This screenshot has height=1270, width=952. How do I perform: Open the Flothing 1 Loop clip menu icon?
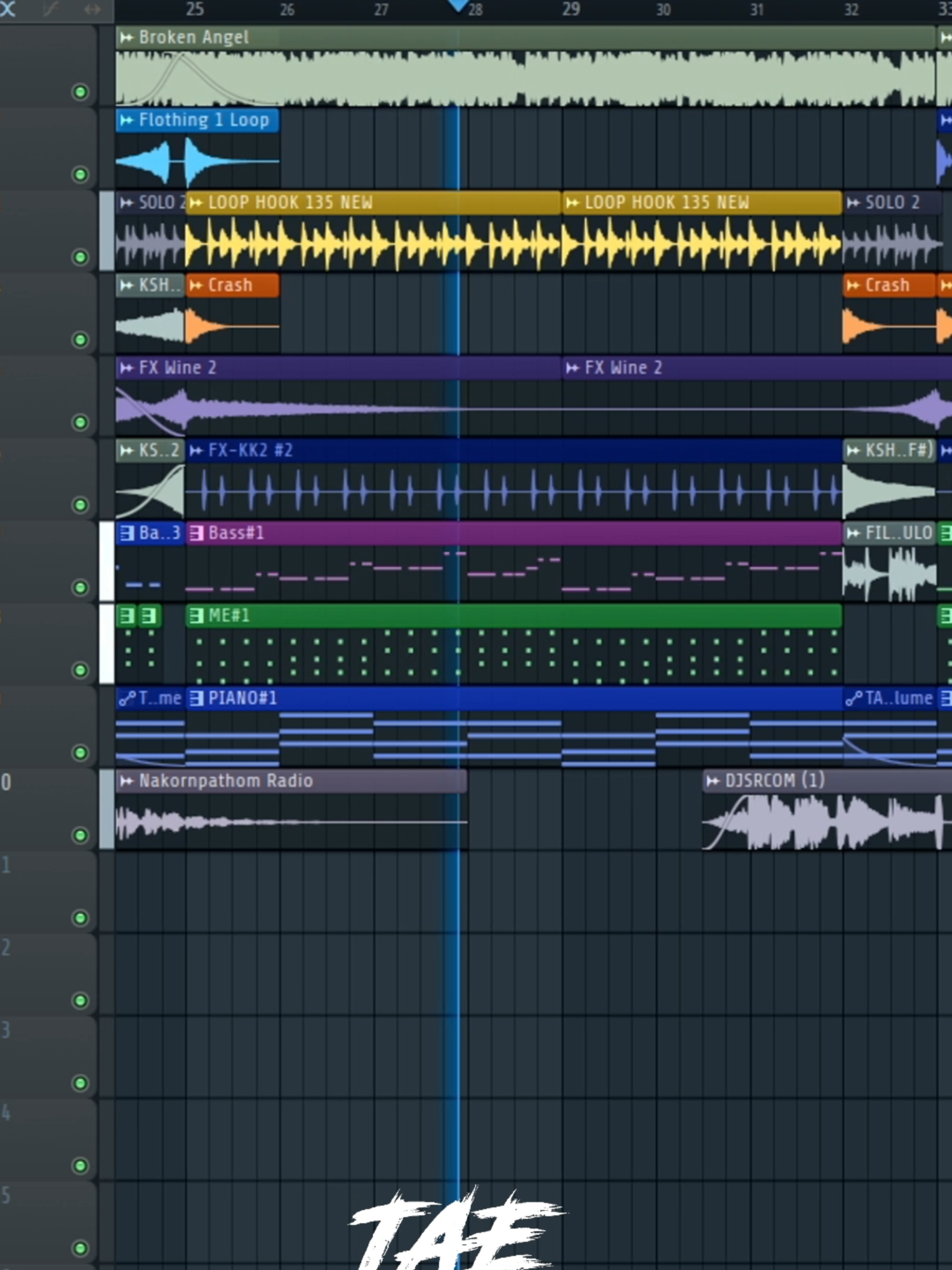point(127,120)
